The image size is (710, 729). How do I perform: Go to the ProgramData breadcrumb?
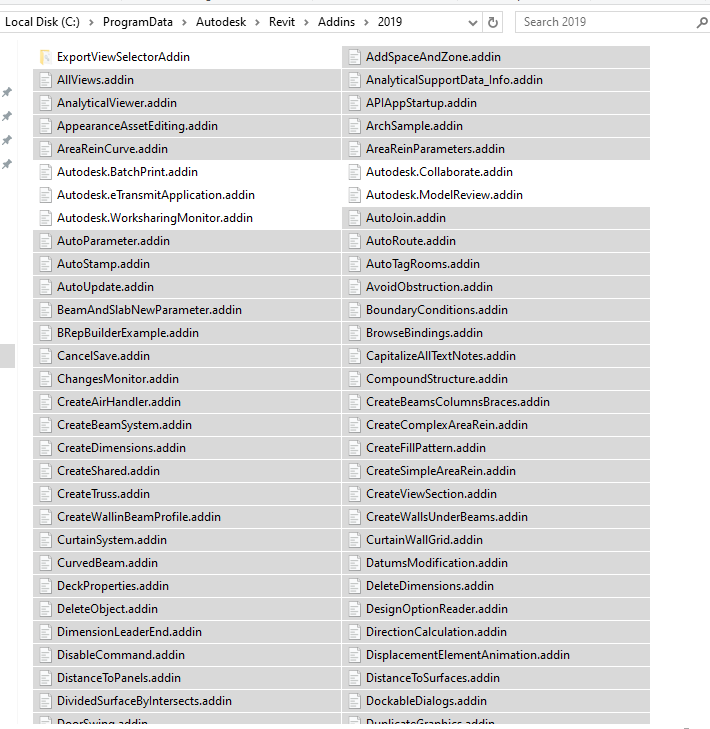click(x=138, y=22)
